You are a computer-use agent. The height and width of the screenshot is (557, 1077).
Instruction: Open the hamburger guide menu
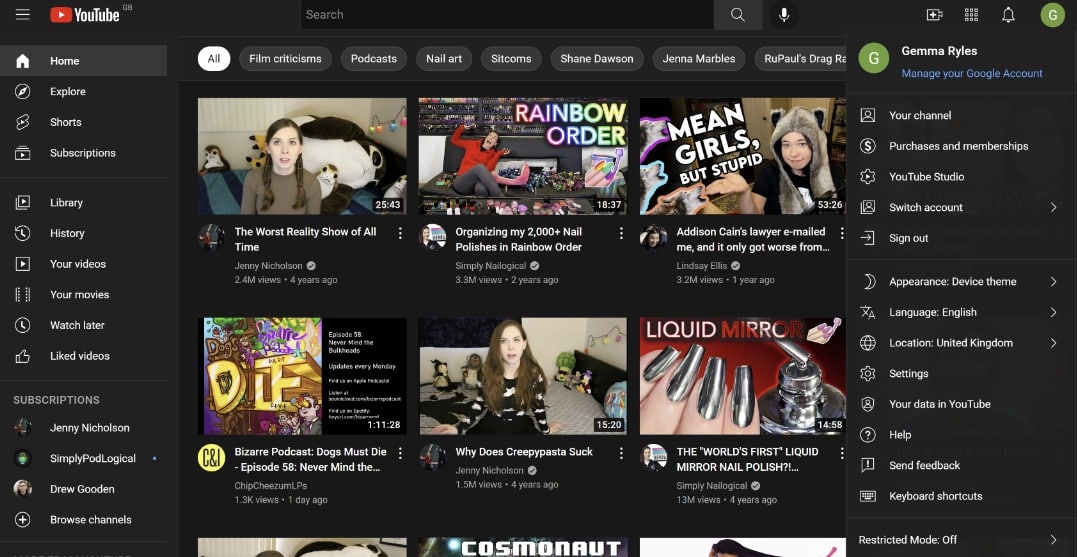23,14
